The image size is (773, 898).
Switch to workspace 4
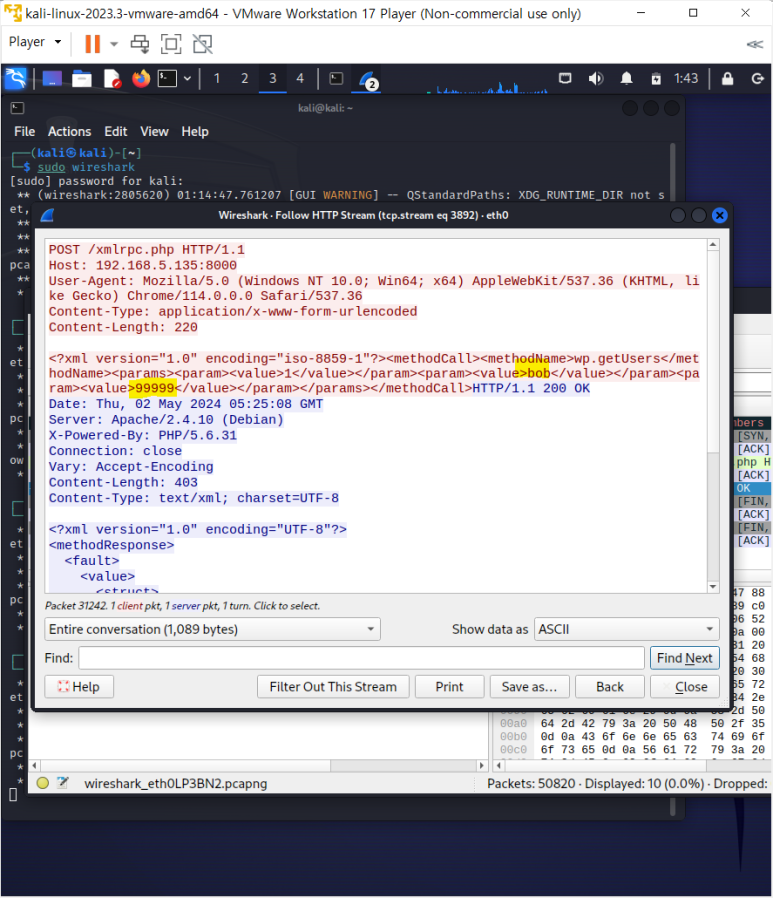pos(300,78)
